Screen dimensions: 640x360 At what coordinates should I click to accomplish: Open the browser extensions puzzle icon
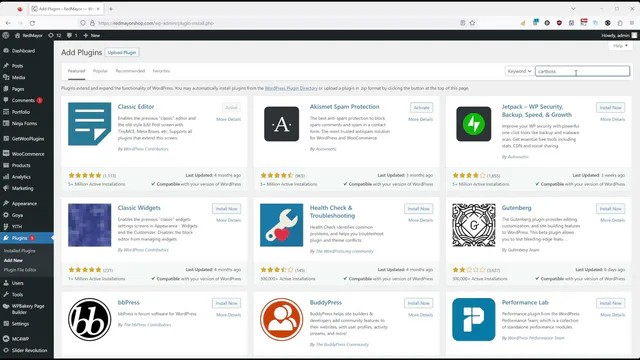coord(620,23)
